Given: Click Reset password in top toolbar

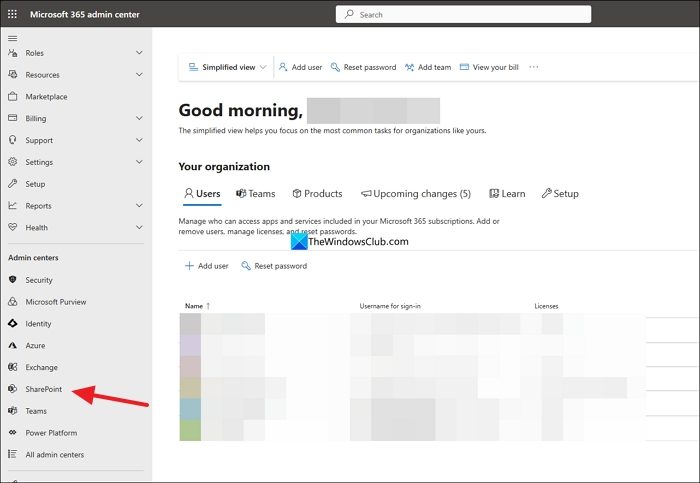Looking at the screenshot, I should (363, 67).
